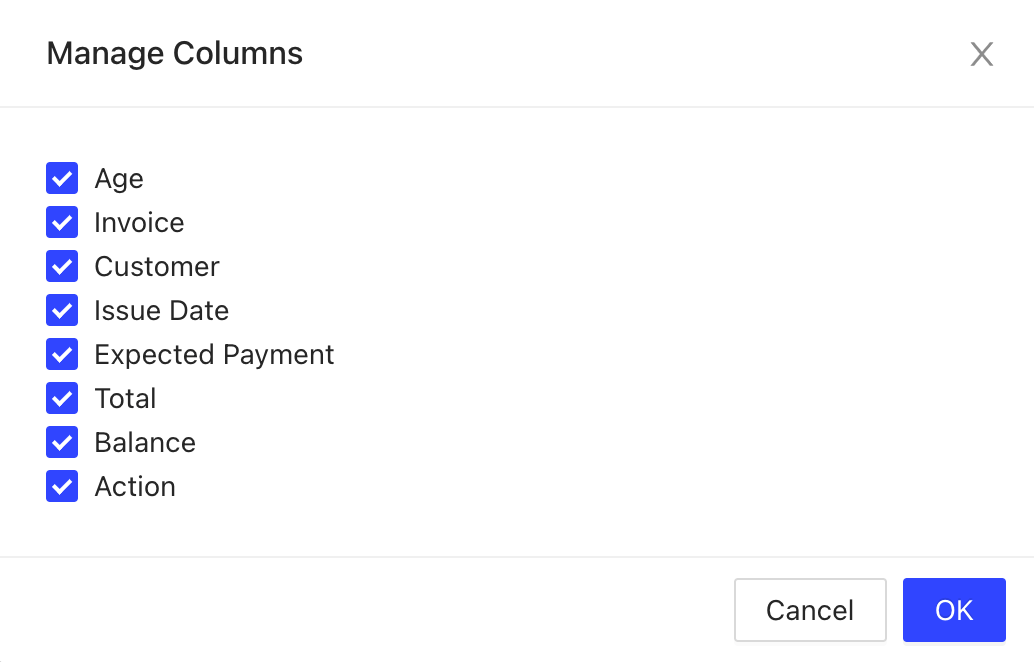This screenshot has width=1034, height=662.
Task: Click the Manage Columns dialog title
Action: click(175, 53)
